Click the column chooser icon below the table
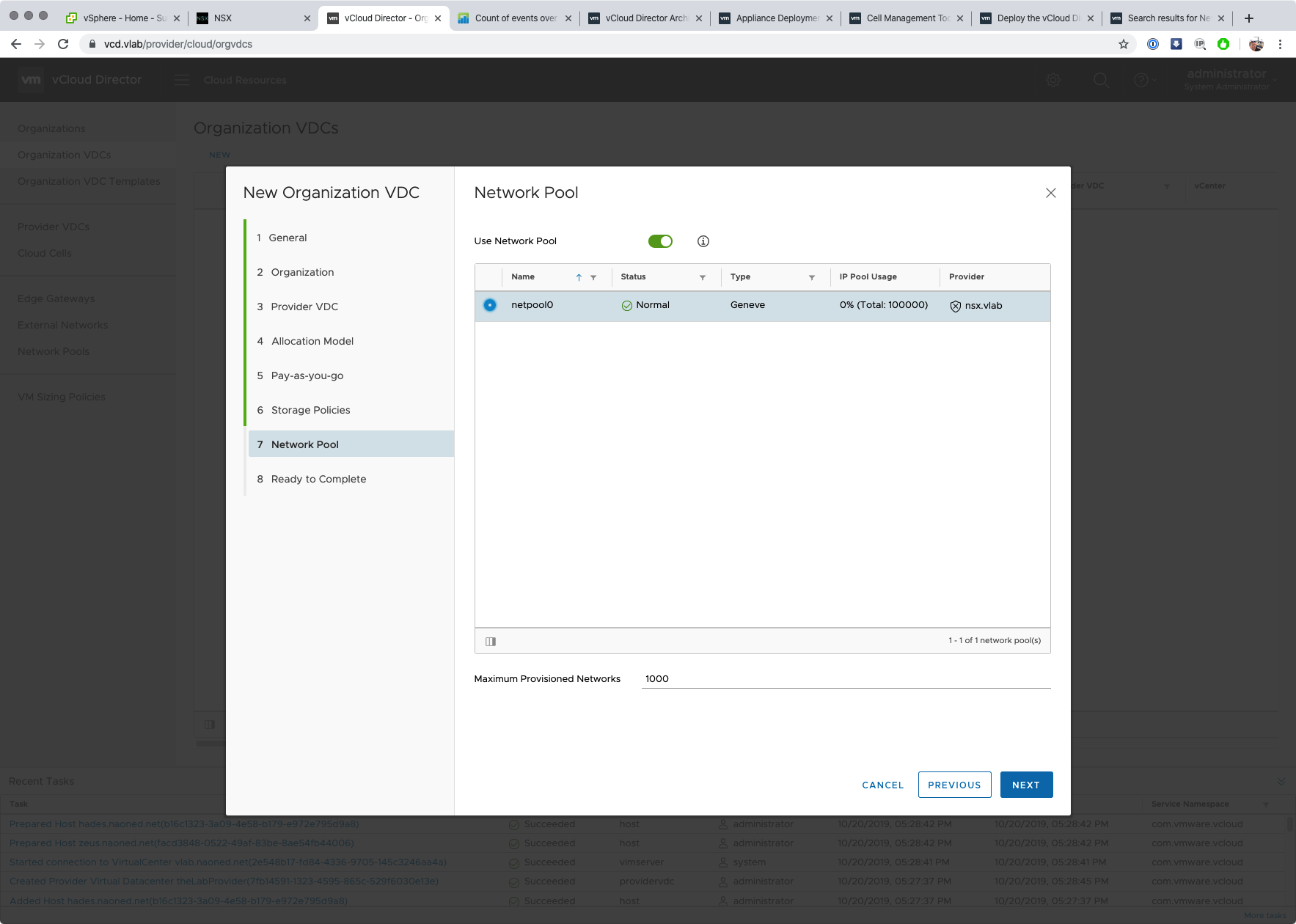 point(491,642)
